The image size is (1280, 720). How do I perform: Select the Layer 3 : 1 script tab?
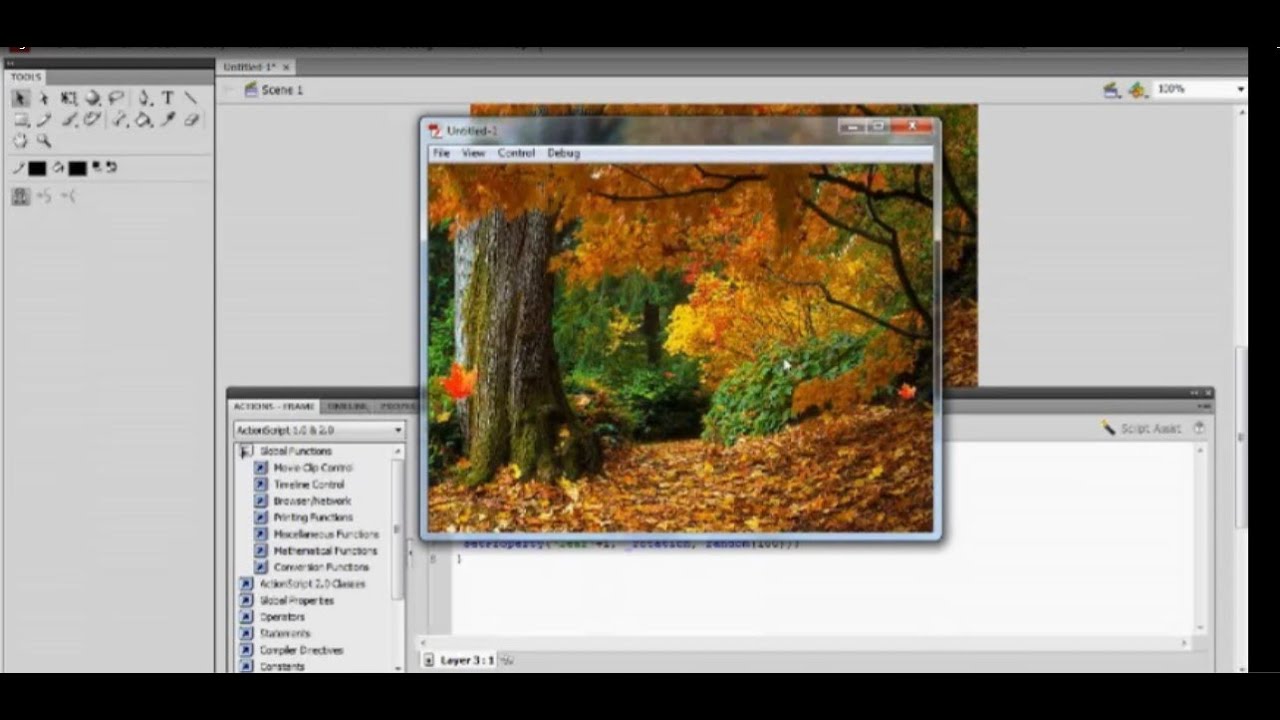tap(459, 660)
